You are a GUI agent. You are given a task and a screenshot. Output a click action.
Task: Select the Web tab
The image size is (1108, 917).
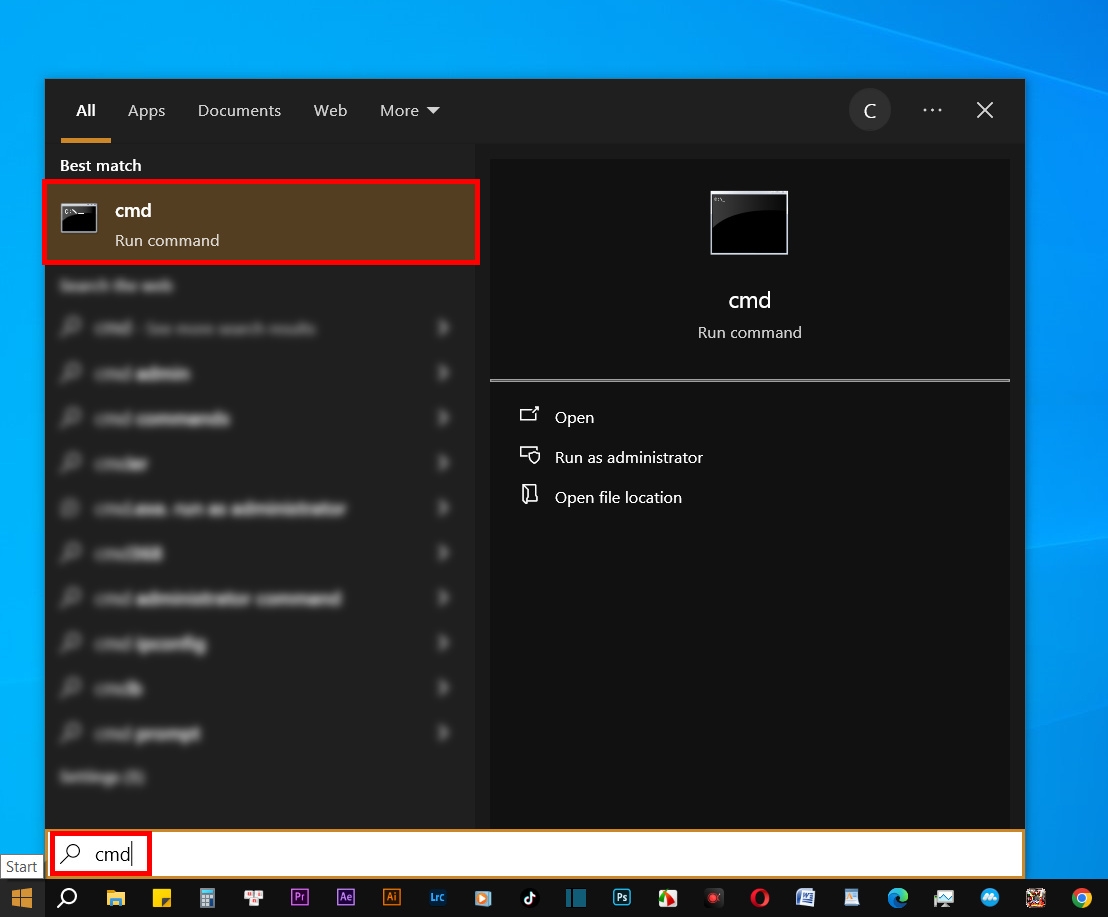[330, 110]
